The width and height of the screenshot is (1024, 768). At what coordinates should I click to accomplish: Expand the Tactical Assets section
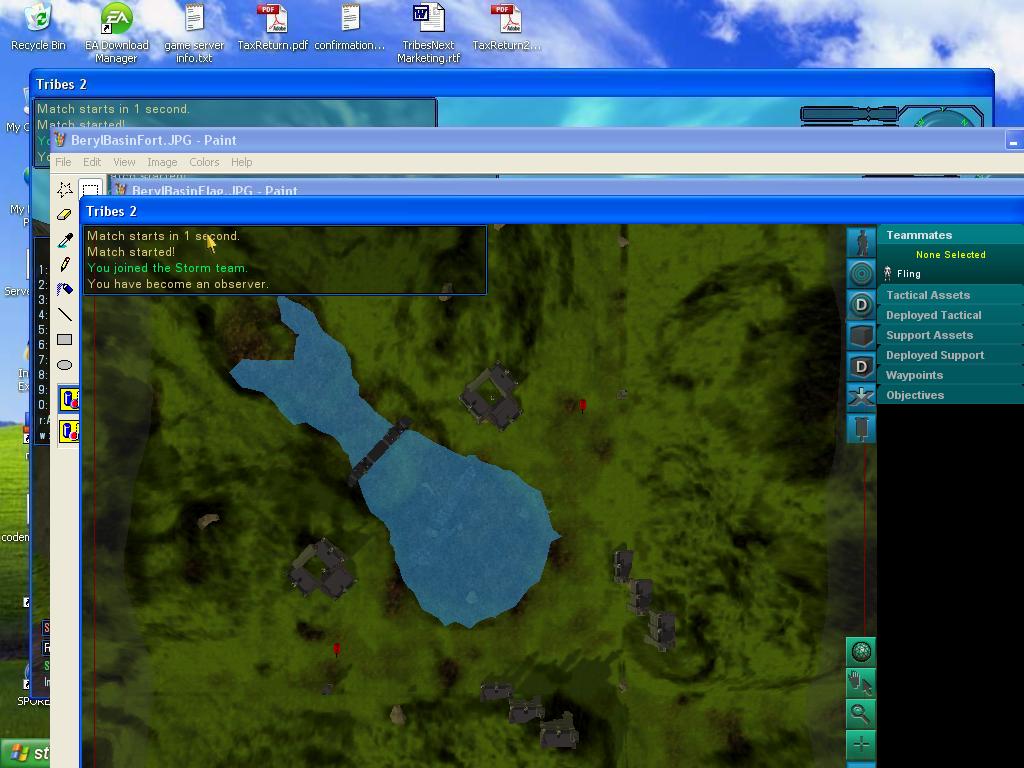coord(950,295)
